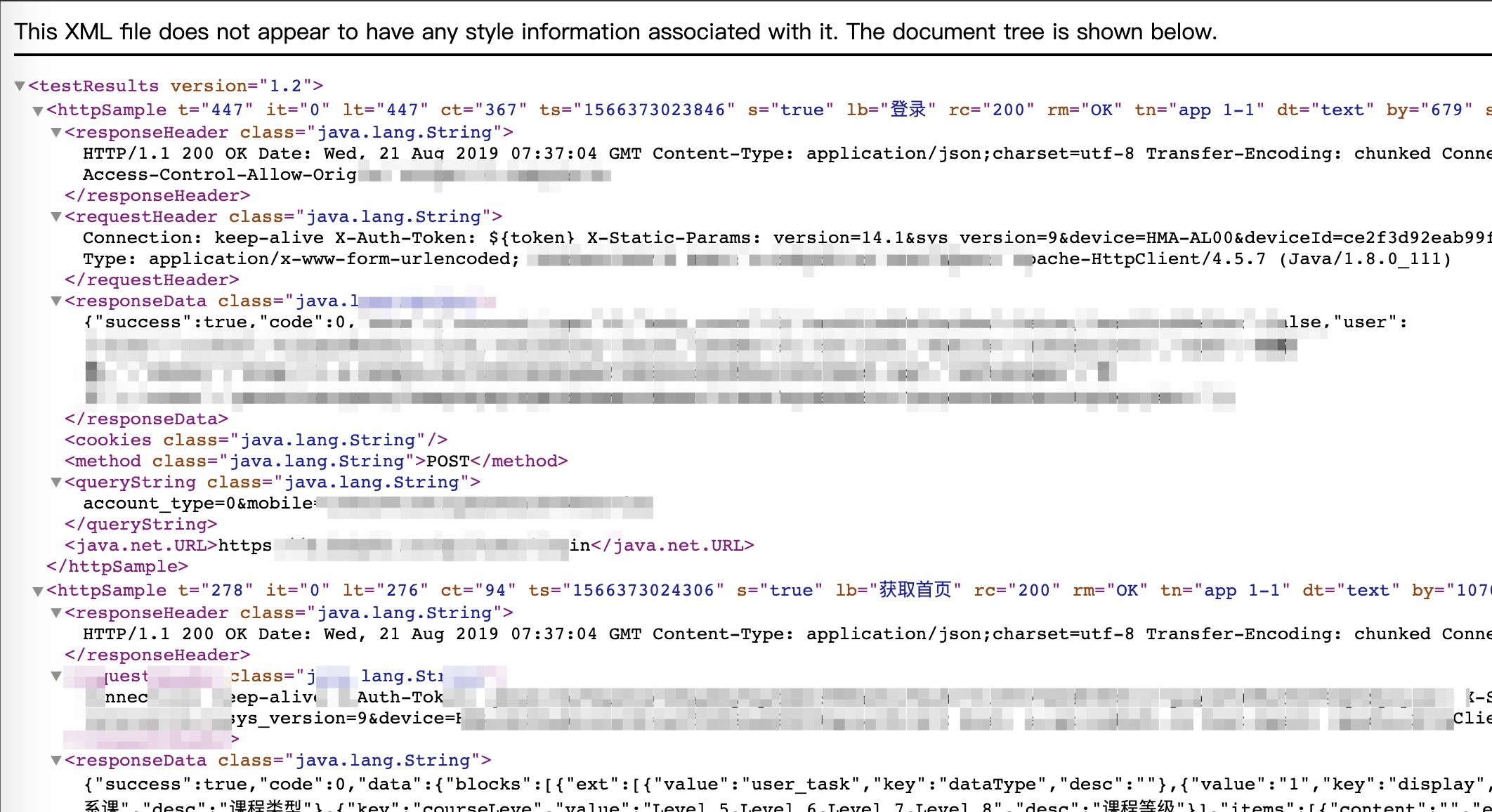
Task: Collapse the second httpSample node (t="278")
Action: (38, 591)
